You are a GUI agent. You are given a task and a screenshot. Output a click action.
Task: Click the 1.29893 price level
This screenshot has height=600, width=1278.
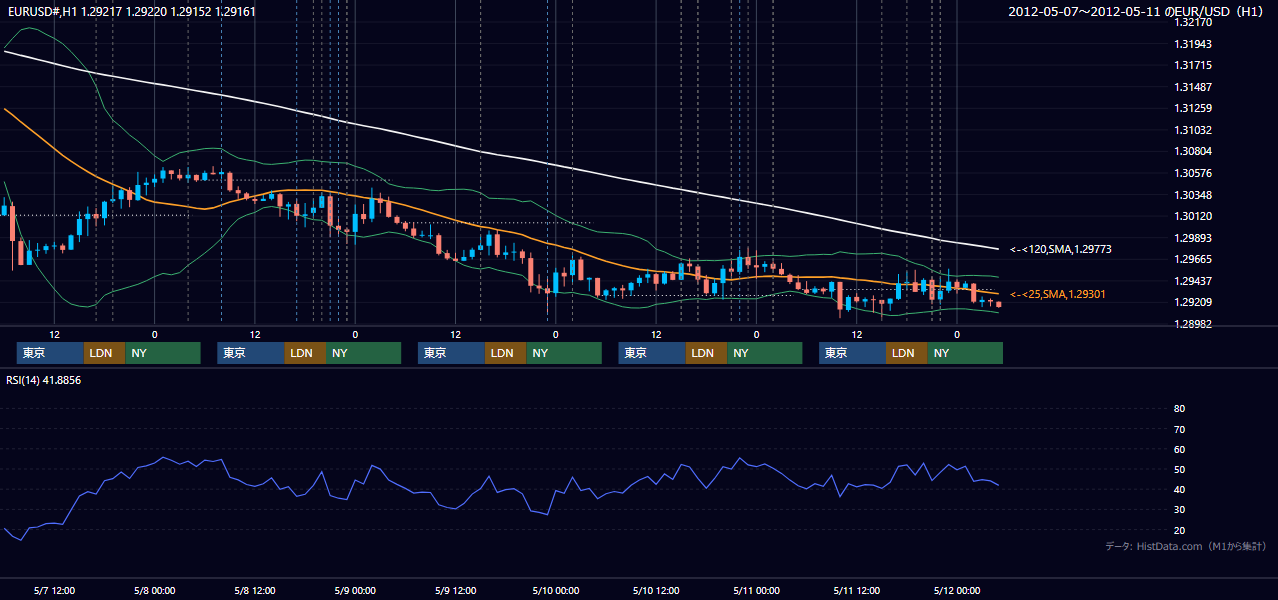pyautogui.click(x=1193, y=238)
